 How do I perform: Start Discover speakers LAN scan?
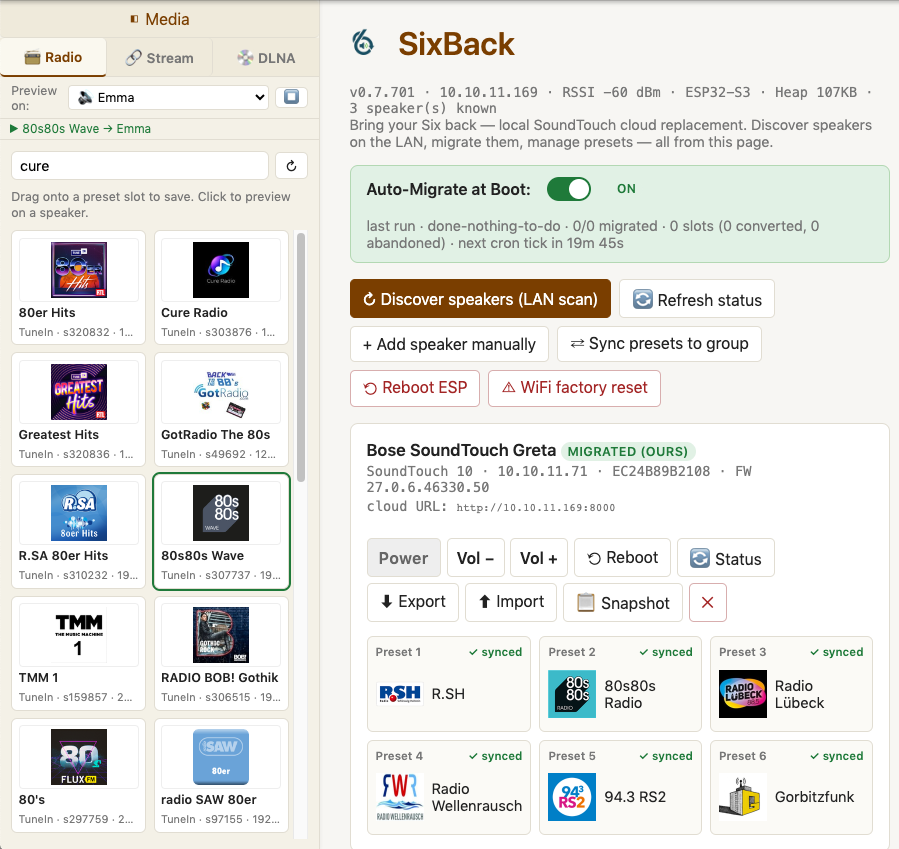coord(480,299)
